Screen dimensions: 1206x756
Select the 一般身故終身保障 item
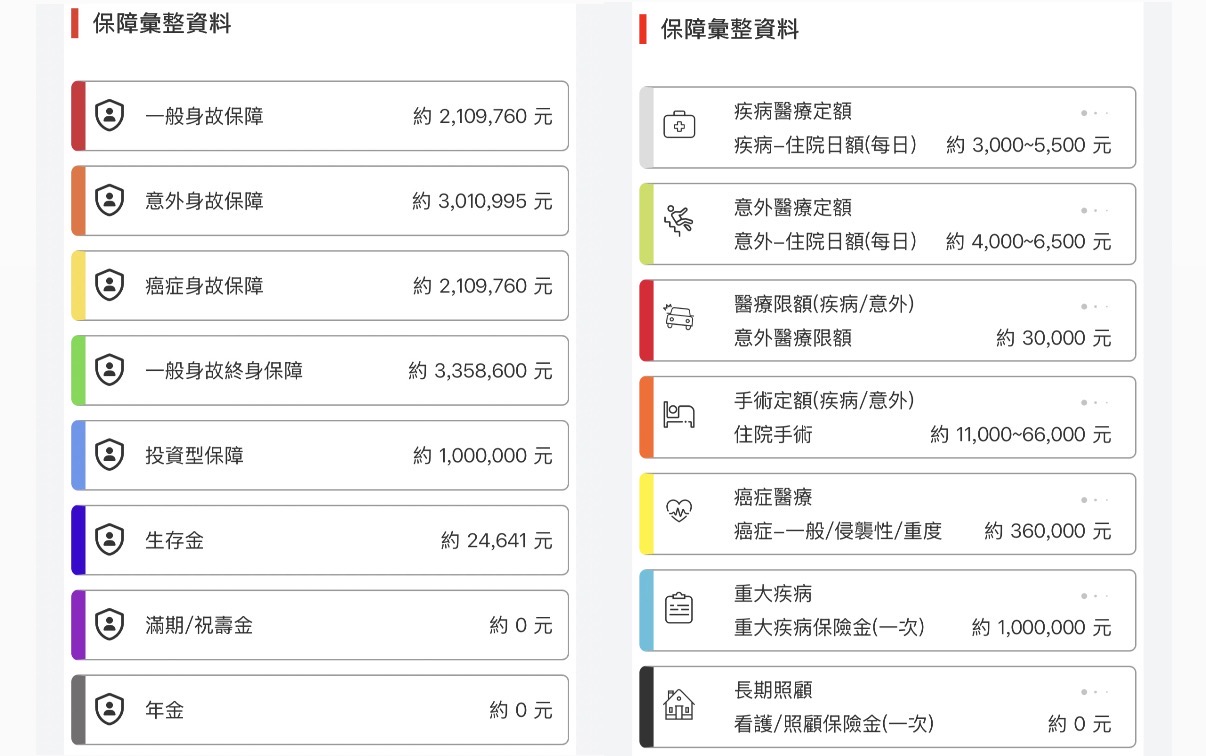pos(320,371)
